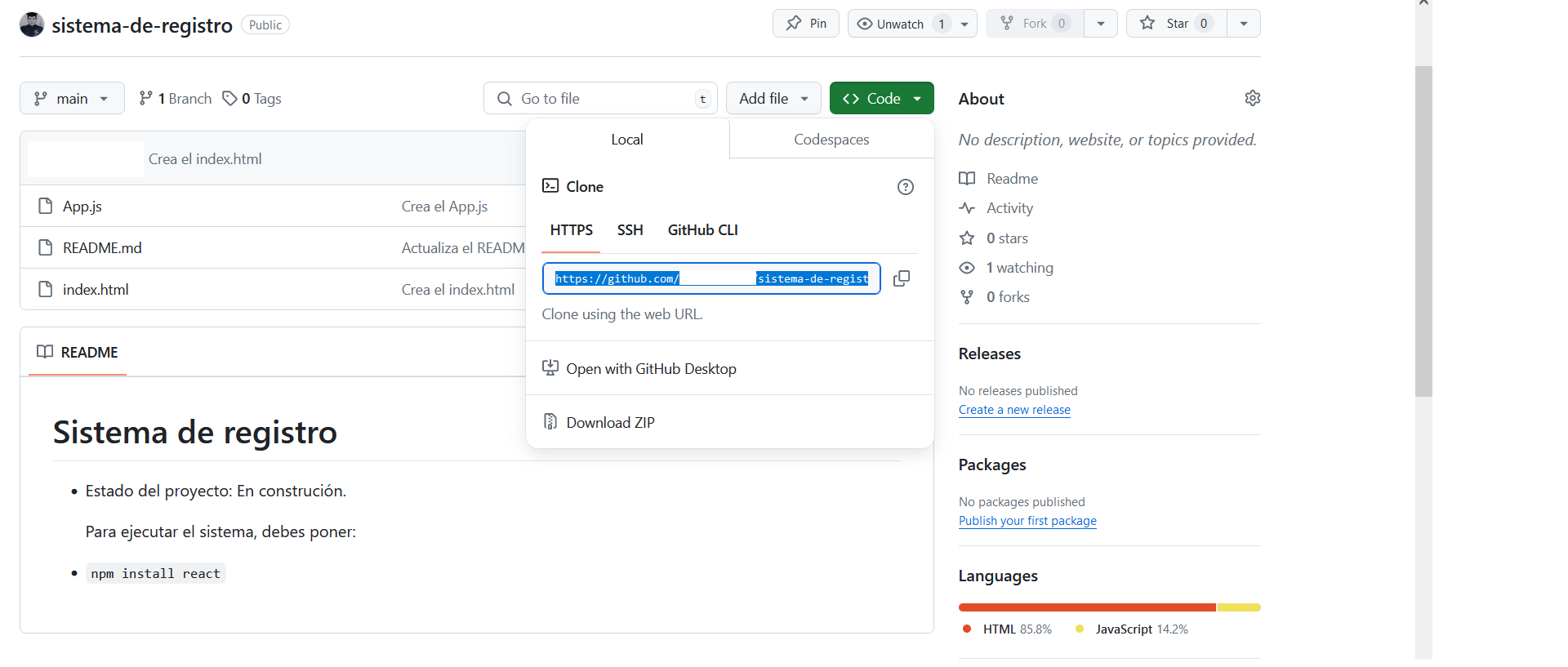1568x667 pixels.
Task: Open the main branch selector
Action: click(72, 98)
